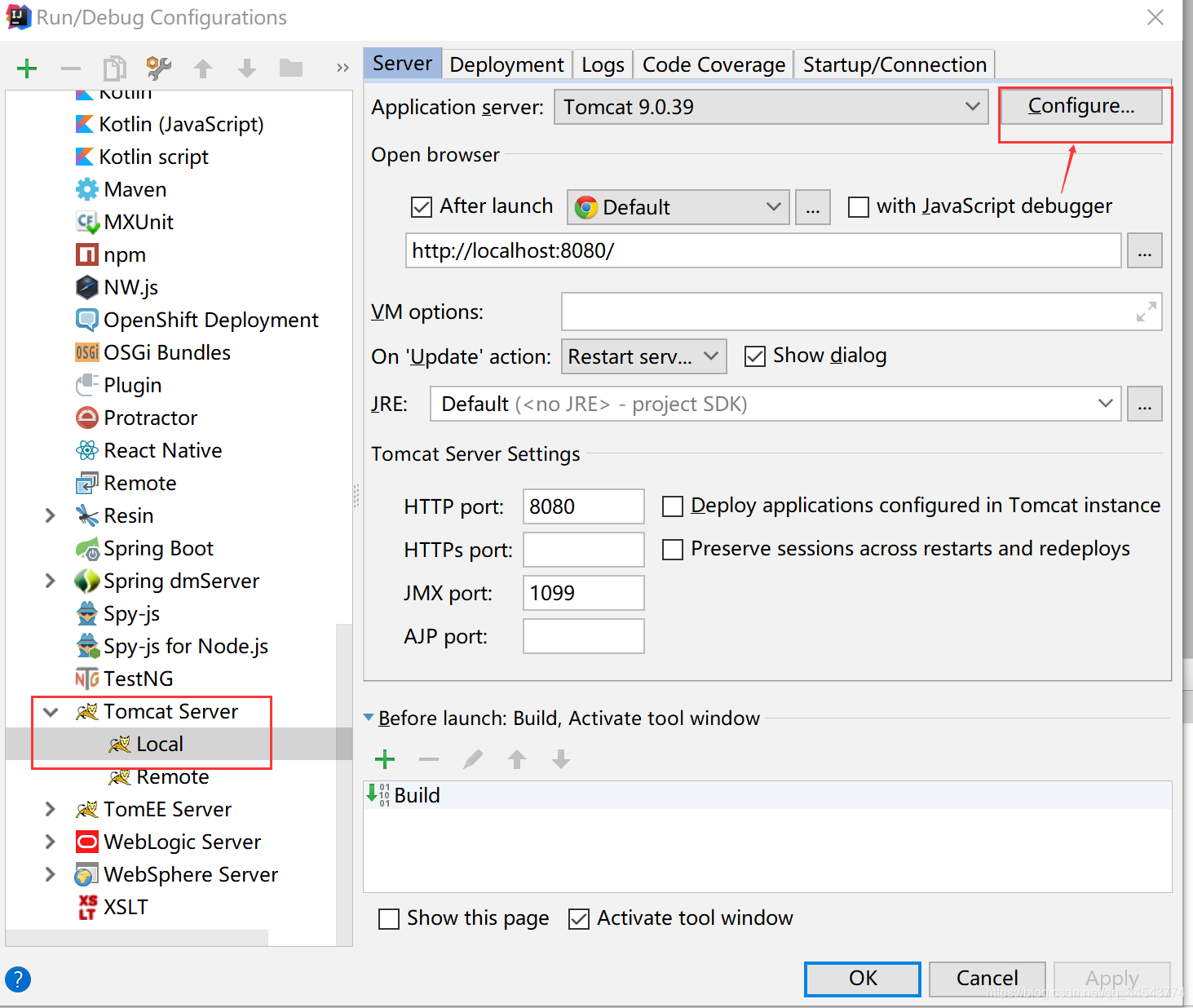Click the HTTP port 8080 field
The width and height of the screenshot is (1193, 1008).
click(x=583, y=506)
